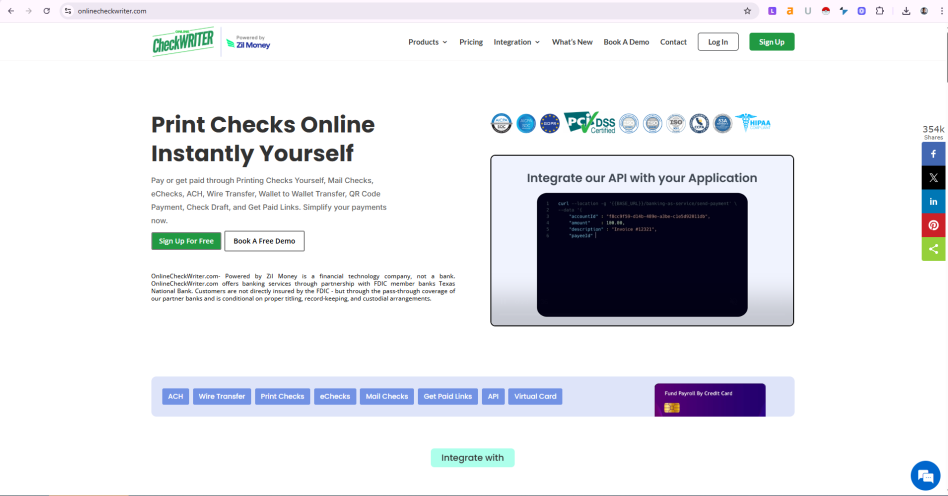The width and height of the screenshot is (948, 496).
Task: Open the browser extensions puzzle icon
Action: point(879,11)
